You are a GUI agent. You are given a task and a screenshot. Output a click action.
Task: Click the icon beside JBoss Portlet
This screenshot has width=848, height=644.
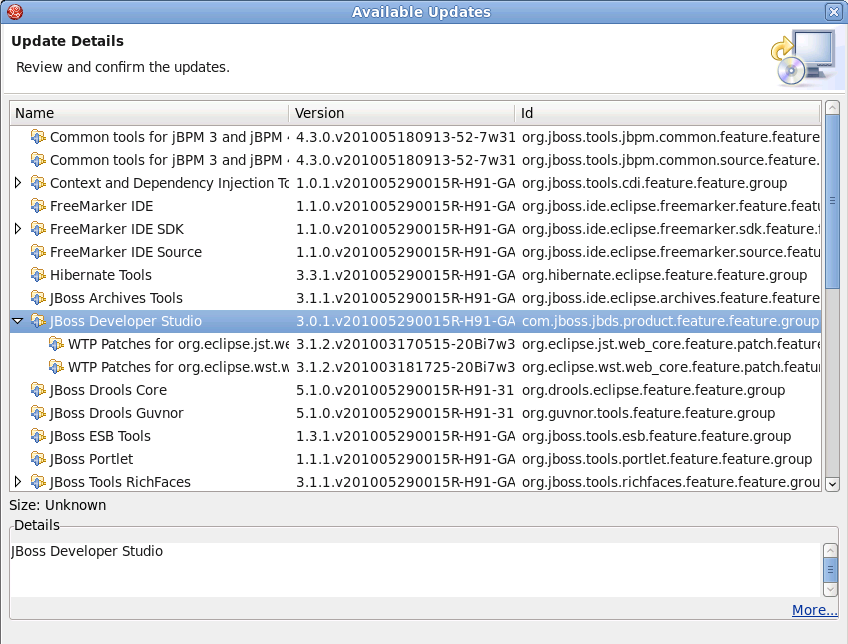coord(38,459)
